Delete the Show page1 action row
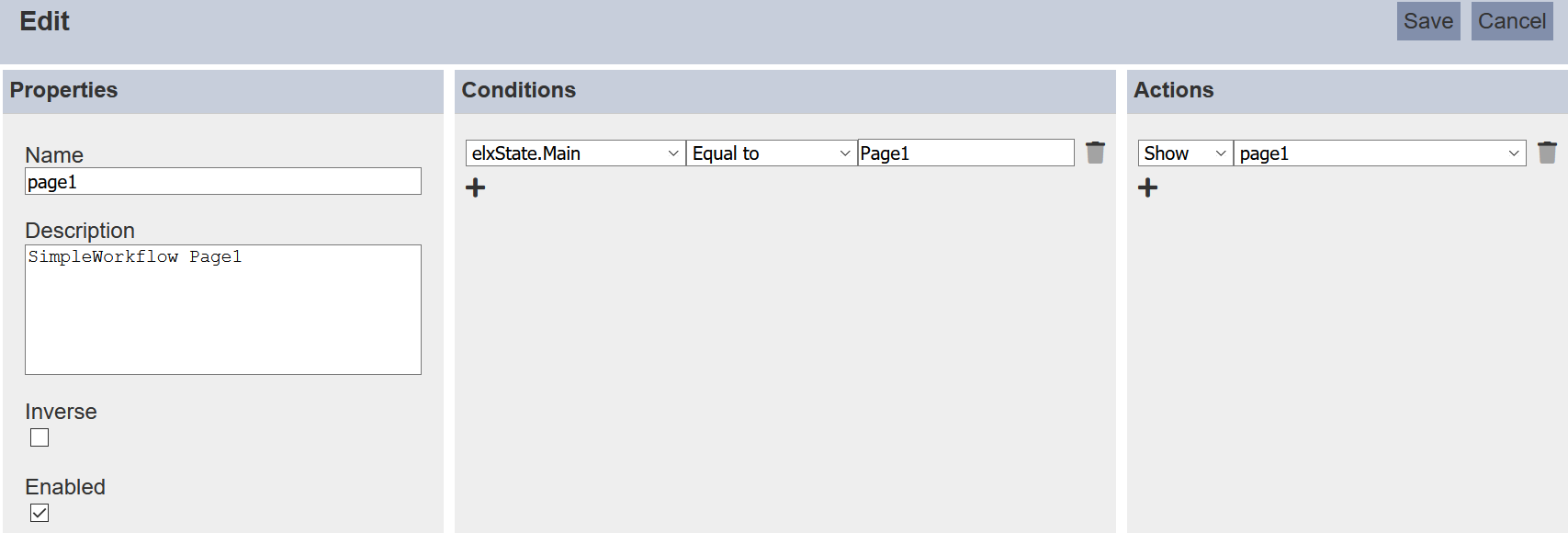Image resolution: width=1568 pixels, height=533 pixels. (x=1547, y=153)
